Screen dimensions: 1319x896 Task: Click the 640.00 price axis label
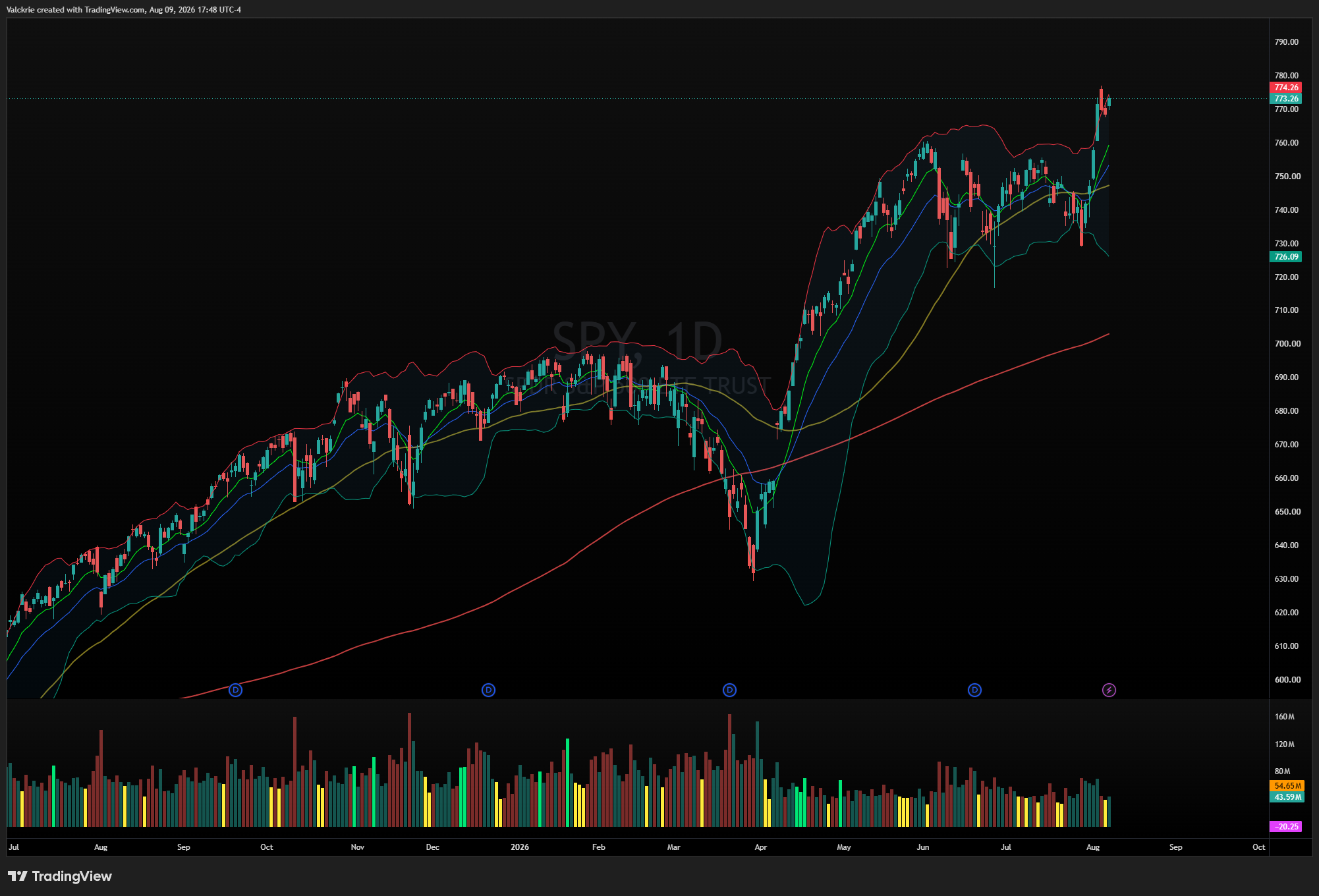tap(1286, 546)
